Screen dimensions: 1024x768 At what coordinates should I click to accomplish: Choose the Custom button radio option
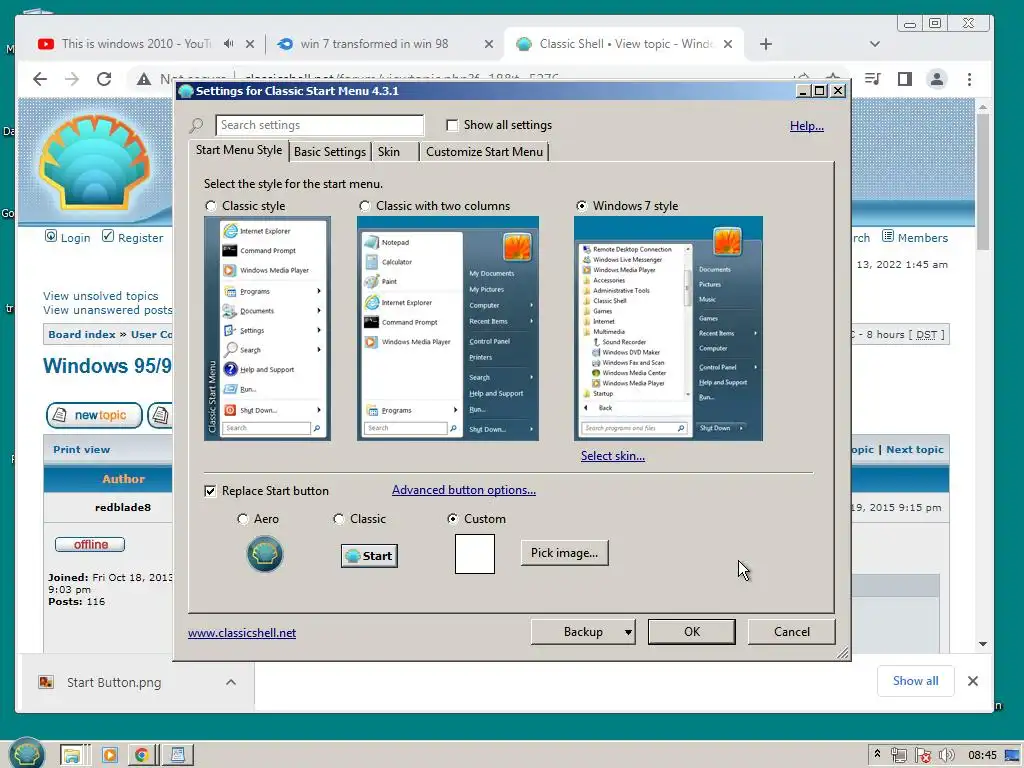[x=453, y=519]
